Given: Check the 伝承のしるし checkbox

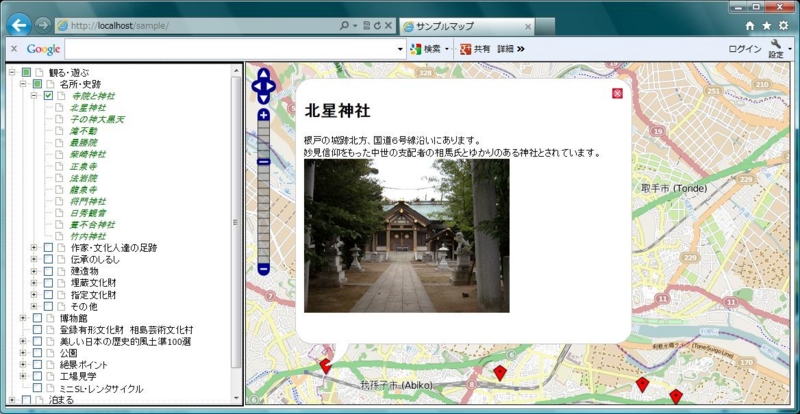Looking at the screenshot, I should coord(48,259).
